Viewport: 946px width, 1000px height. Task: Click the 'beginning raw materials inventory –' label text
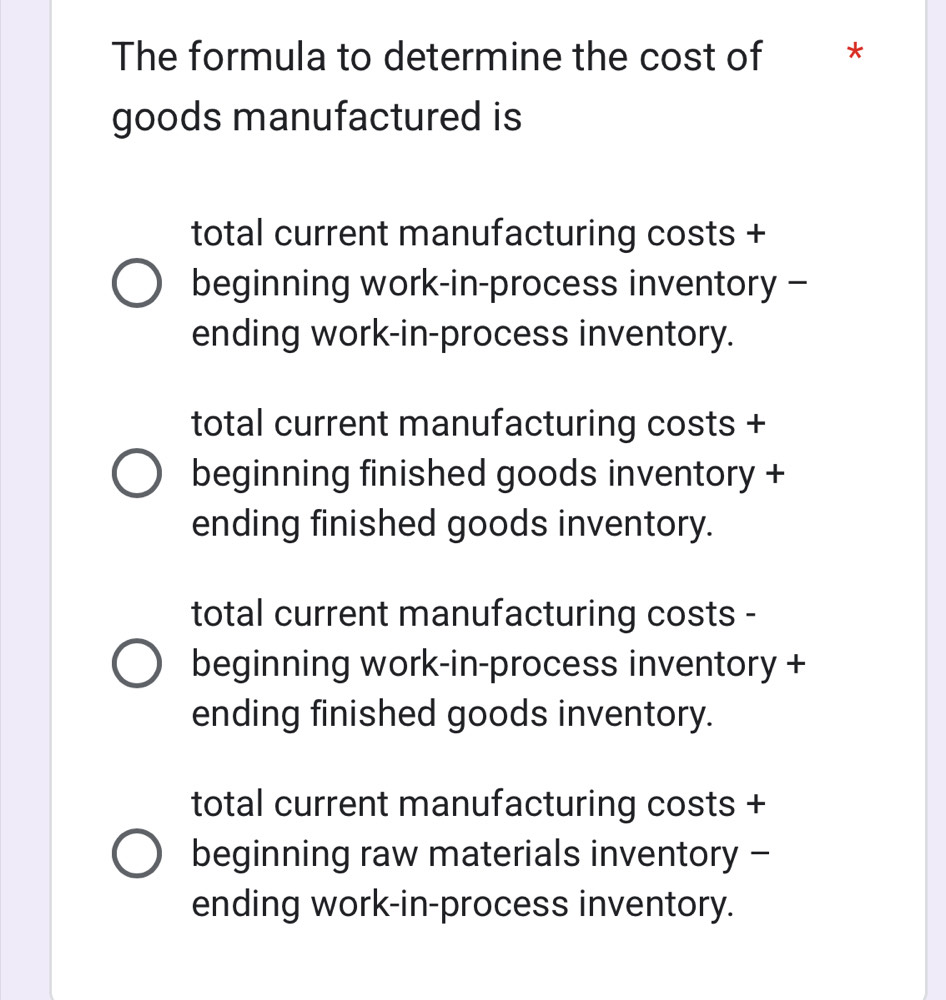coord(480,855)
